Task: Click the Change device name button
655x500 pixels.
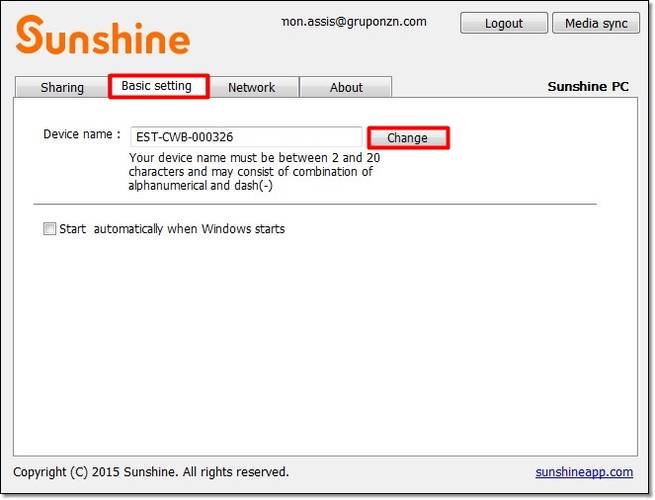Action: 408,137
